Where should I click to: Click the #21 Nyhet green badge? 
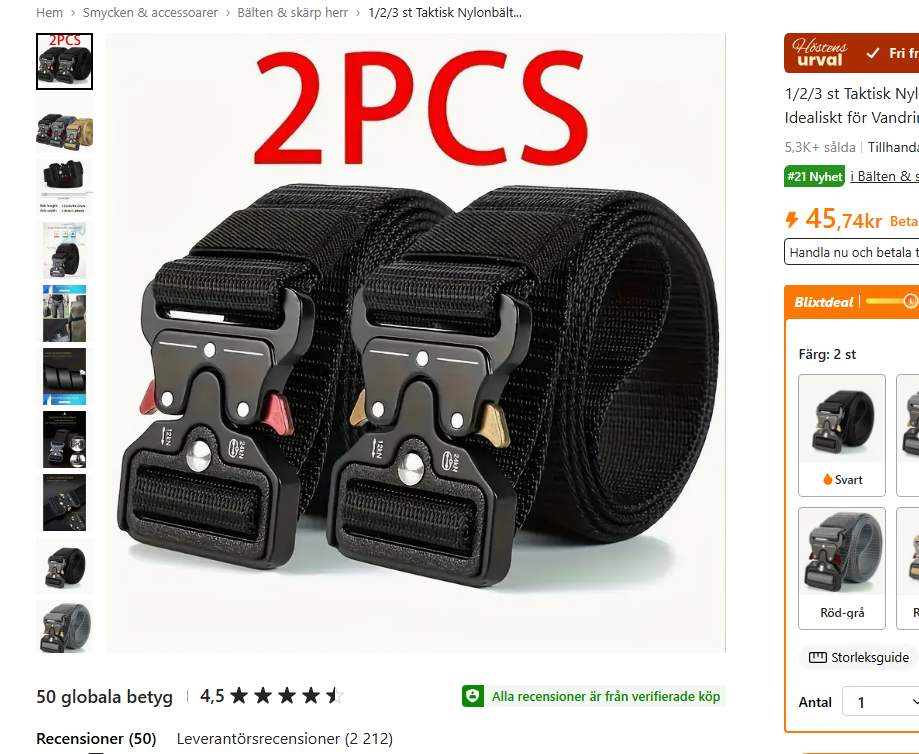814,176
